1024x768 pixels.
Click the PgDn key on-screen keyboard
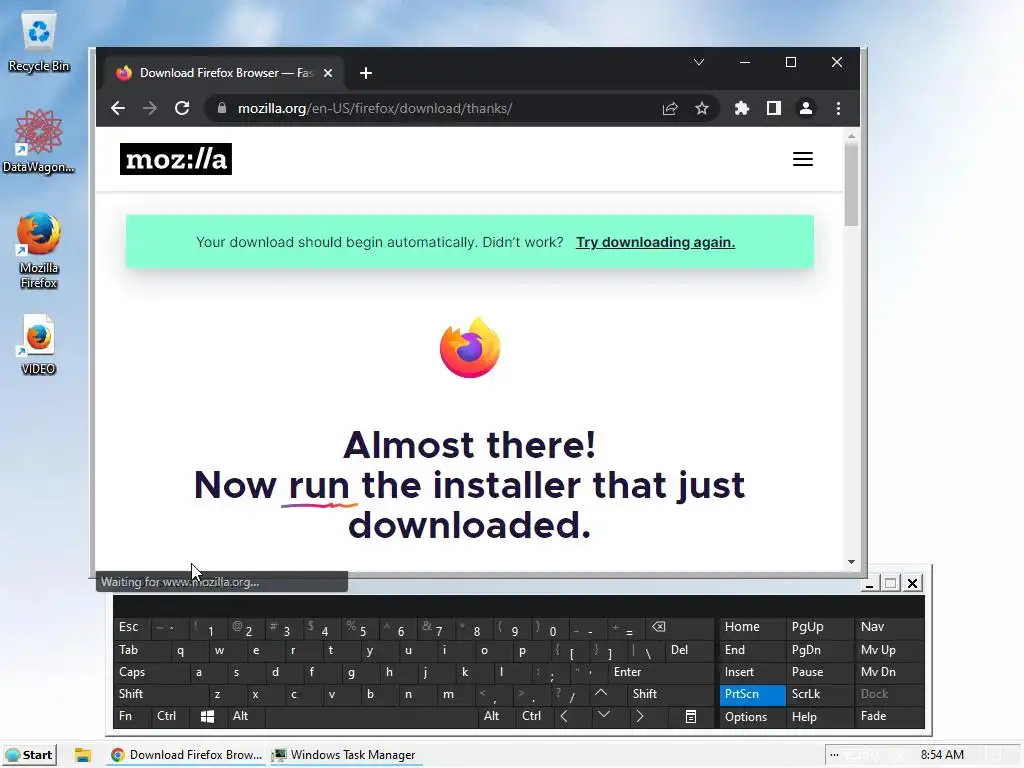(x=819, y=650)
